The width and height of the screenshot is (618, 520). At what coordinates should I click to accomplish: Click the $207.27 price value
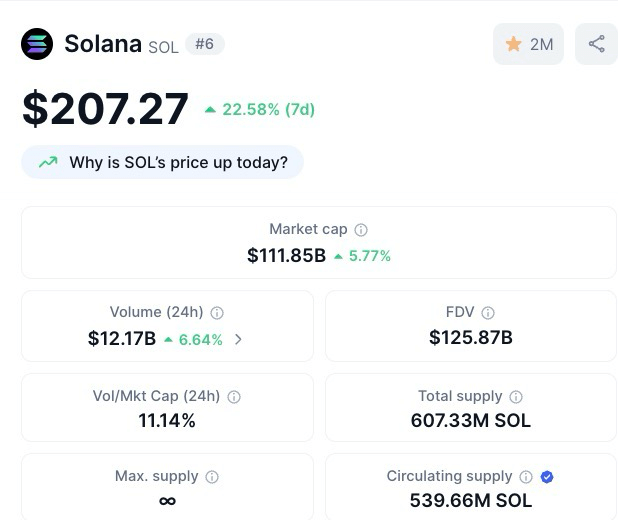coord(105,108)
